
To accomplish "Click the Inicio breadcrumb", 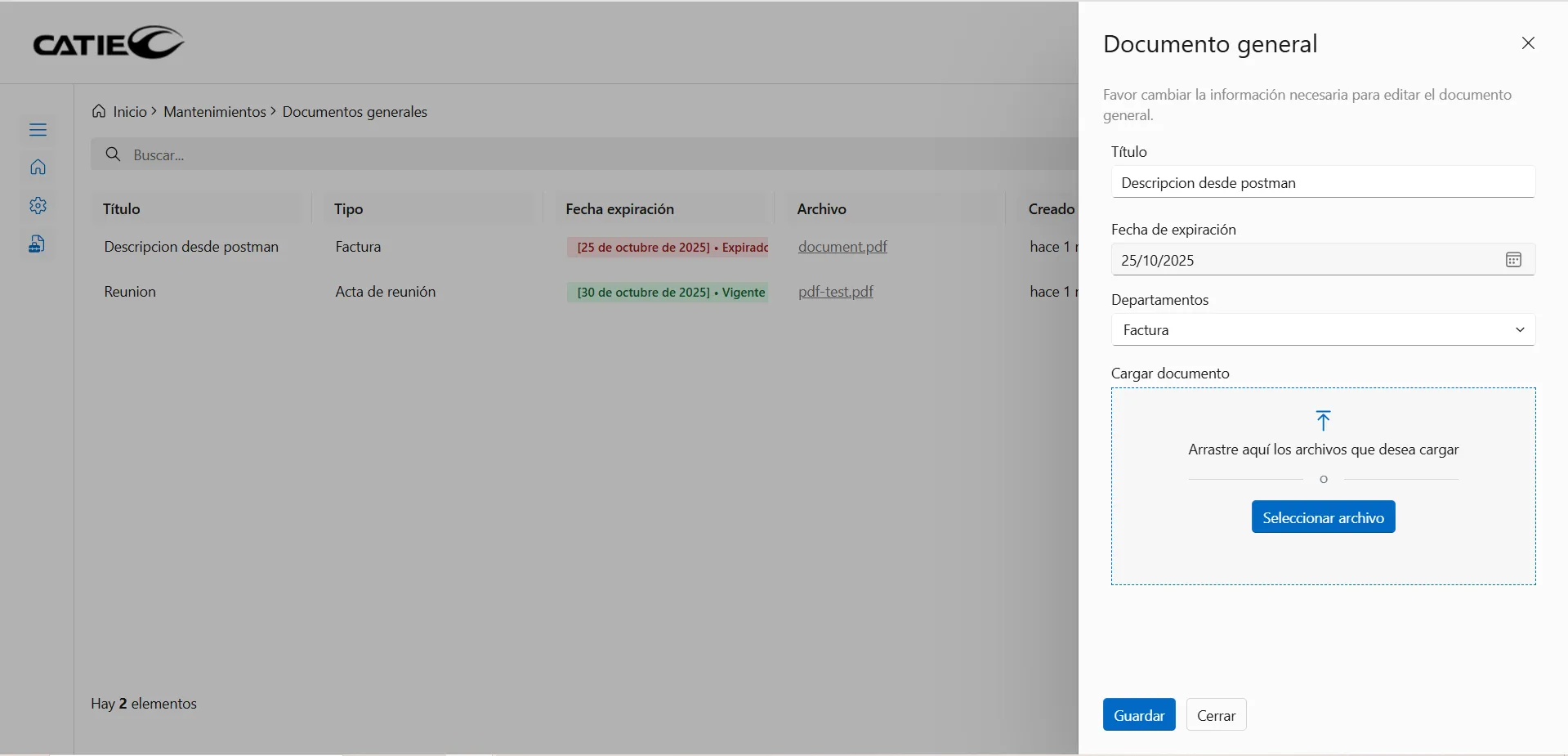I will pyautogui.click(x=129, y=112).
